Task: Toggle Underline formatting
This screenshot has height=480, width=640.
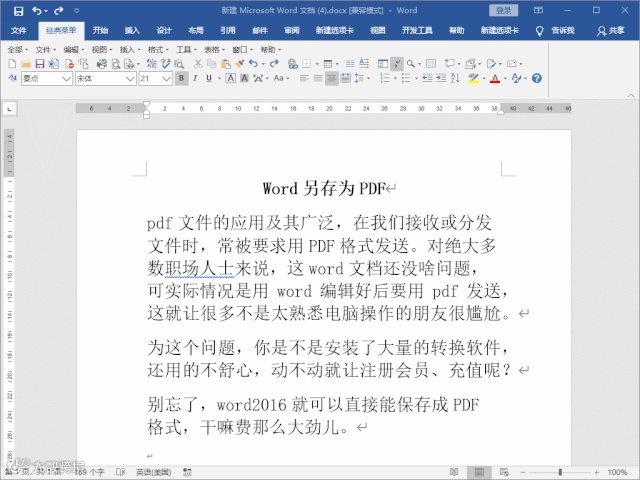Action: 209,78
